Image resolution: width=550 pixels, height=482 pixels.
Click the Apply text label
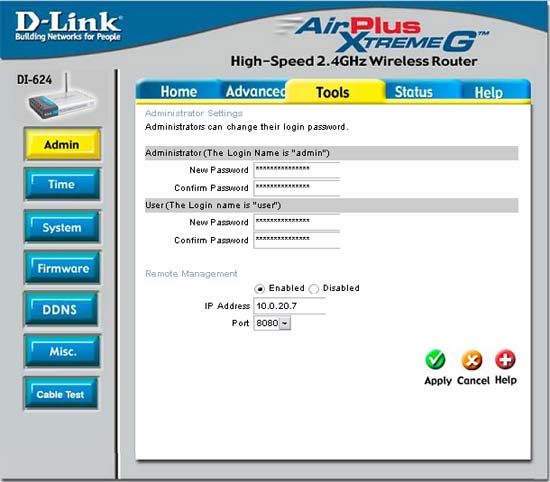point(438,381)
